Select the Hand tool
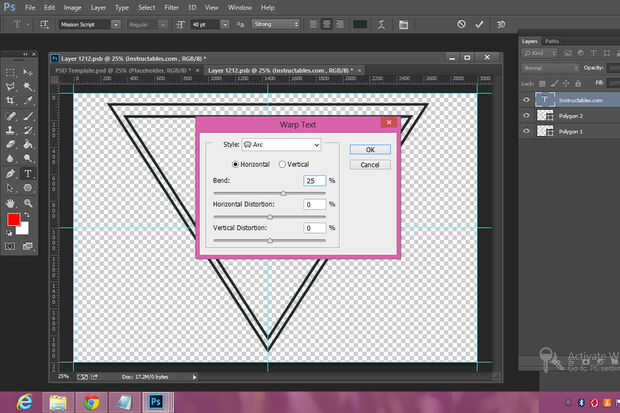620x413 pixels. click(11, 201)
